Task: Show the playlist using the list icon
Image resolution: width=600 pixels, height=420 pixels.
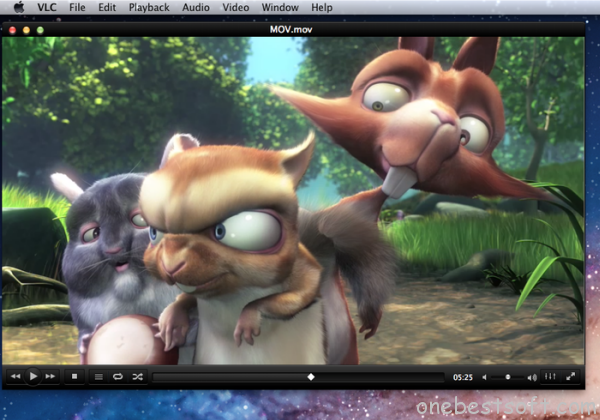Action: pyautogui.click(x=99, y=376)
